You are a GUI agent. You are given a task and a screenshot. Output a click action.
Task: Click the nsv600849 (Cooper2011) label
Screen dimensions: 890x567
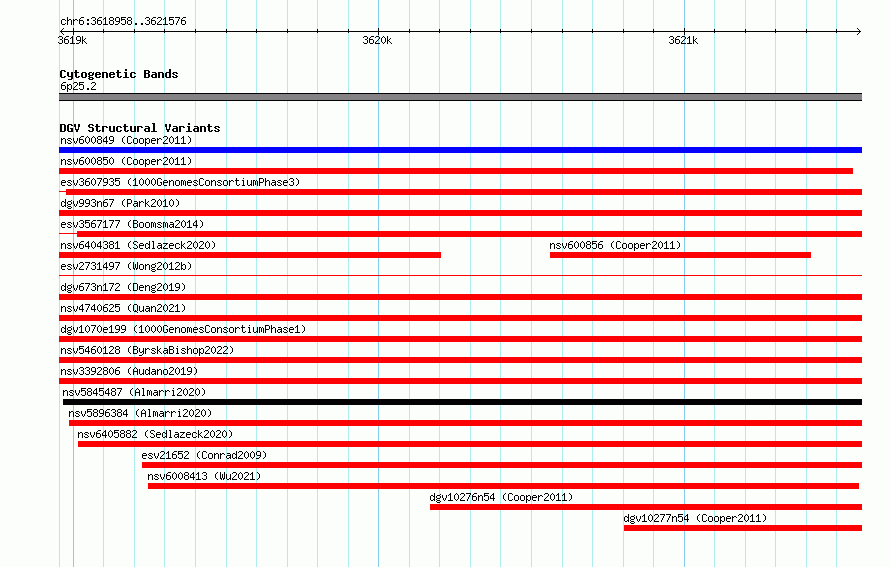click(x=126, y=140)
